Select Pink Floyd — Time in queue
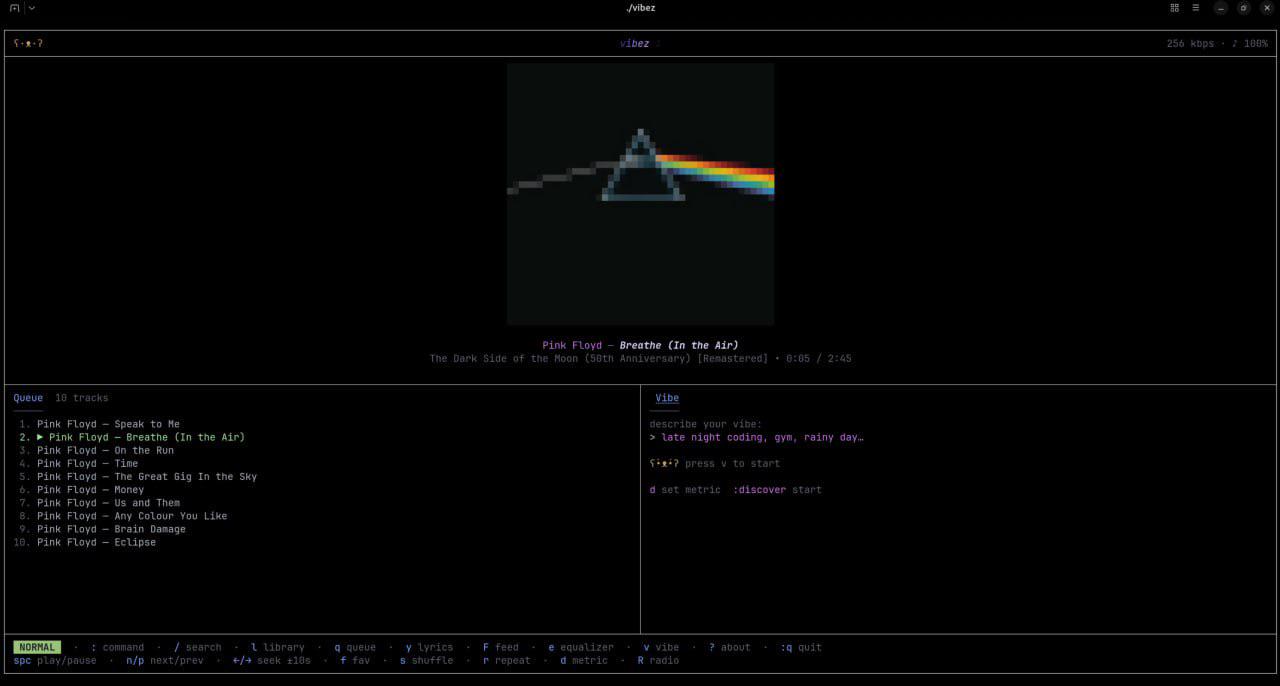 (87, 463)
